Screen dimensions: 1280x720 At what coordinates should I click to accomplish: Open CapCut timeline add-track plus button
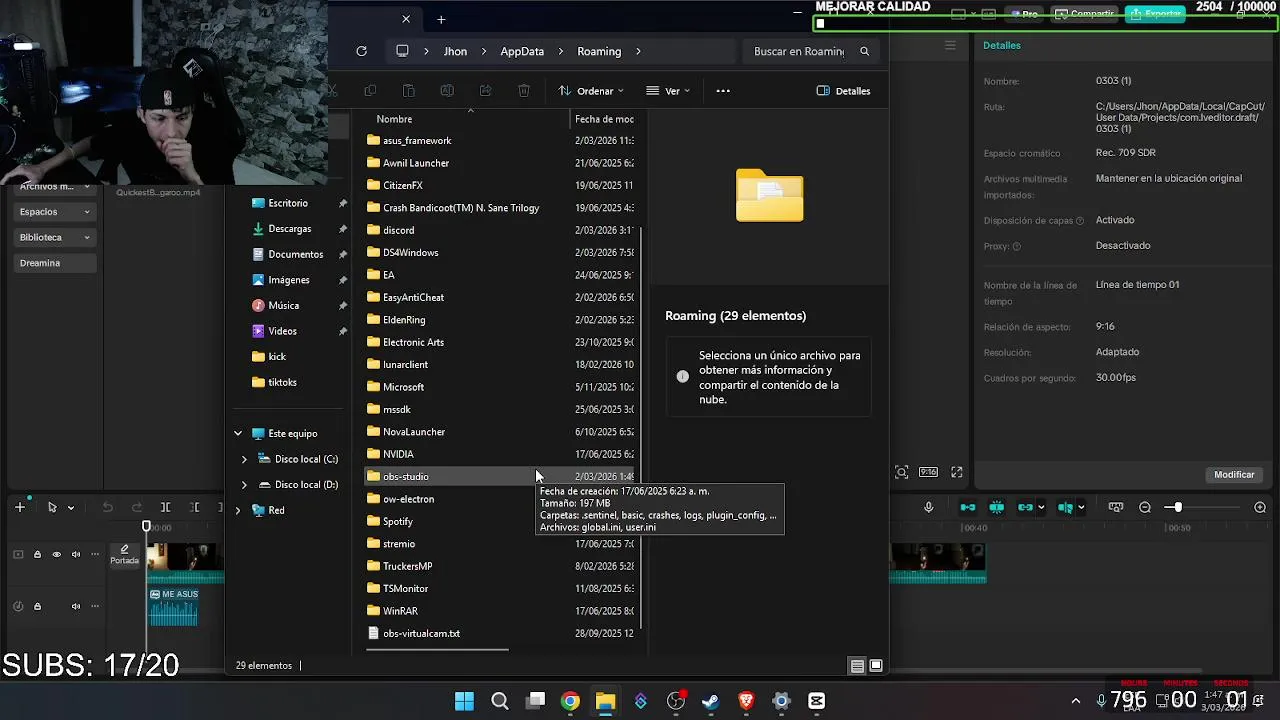pyautogui.click(x=19, y=507)
